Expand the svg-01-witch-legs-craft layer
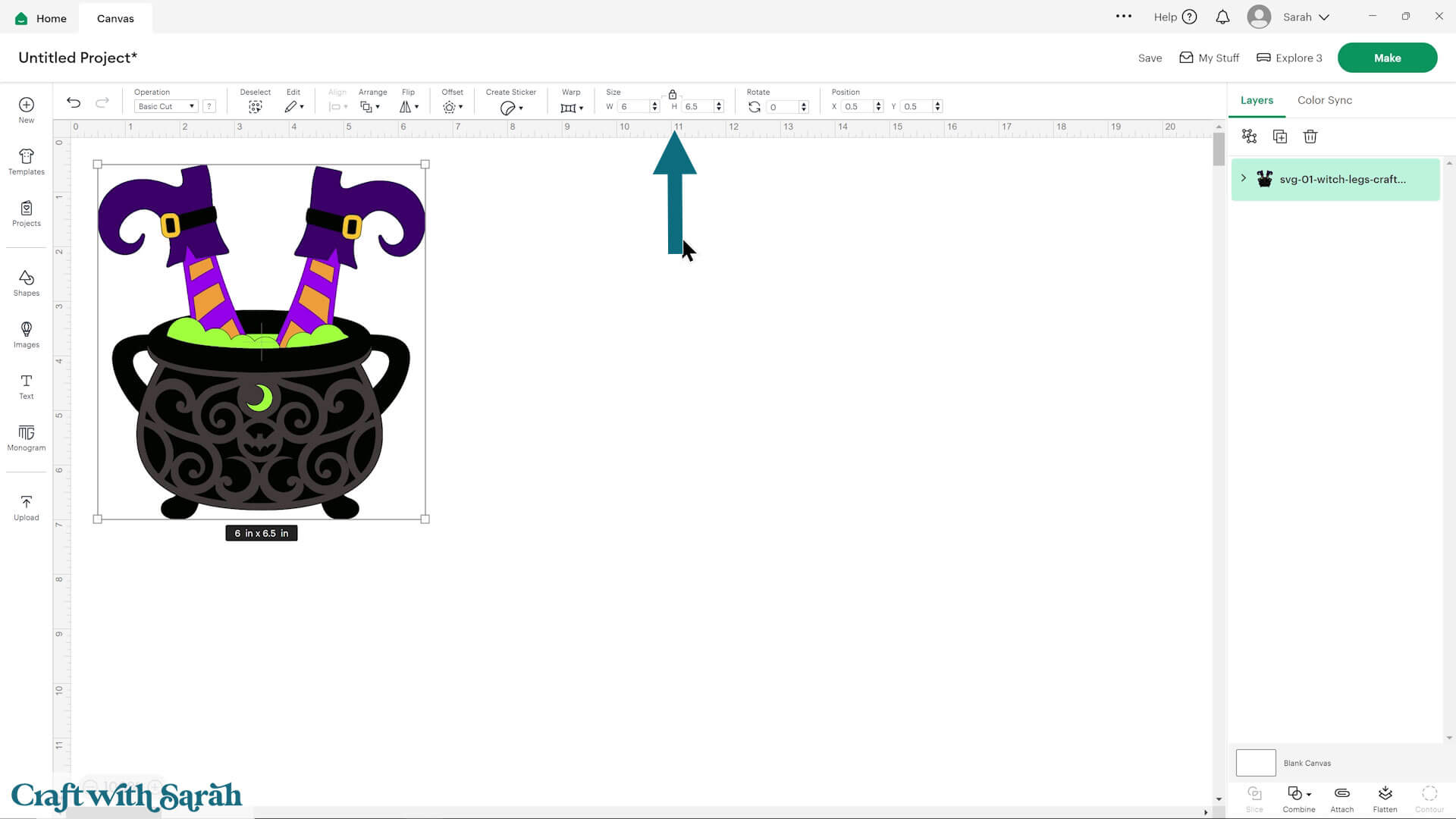This screenshot has width=1456, height=819. tap(1243, 178)
